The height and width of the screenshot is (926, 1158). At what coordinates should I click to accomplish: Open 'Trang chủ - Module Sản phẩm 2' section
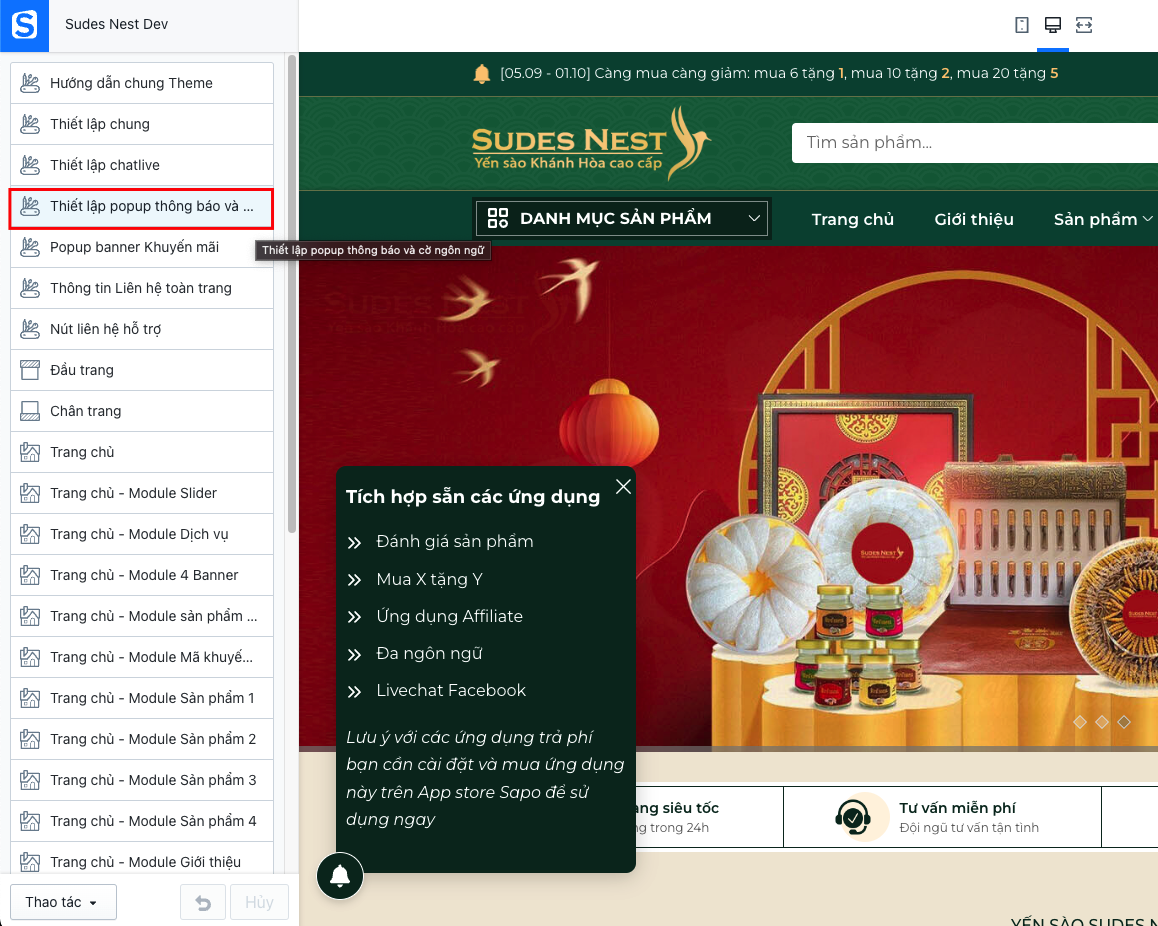pyautogui.click(x=142, y=739)
